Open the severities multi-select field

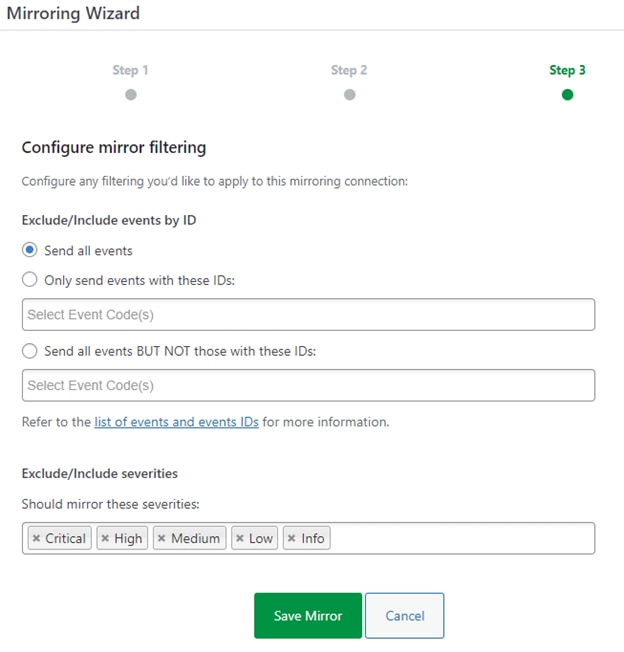click(460, 538)
